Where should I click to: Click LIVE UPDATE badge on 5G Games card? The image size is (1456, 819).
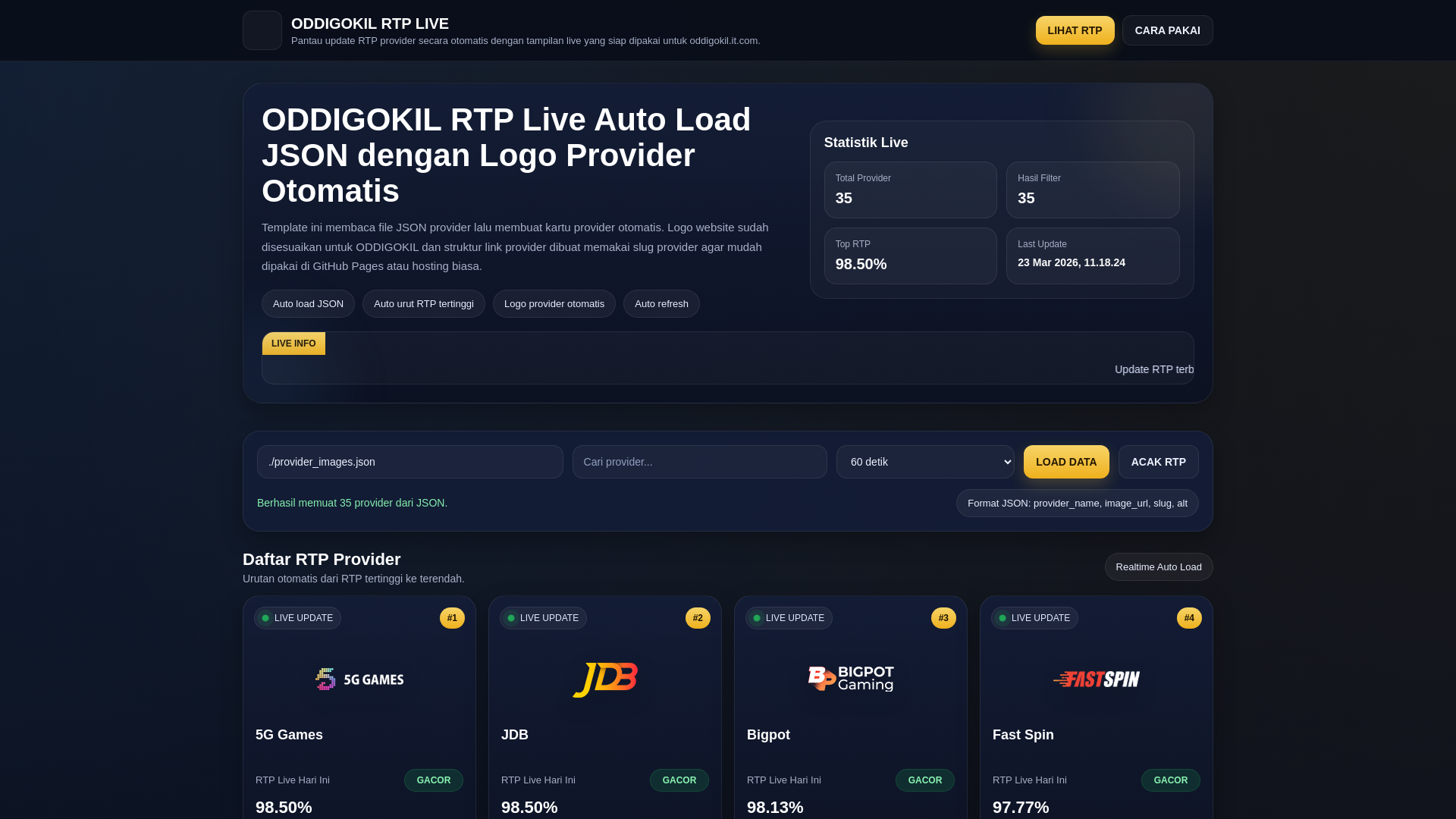[x=297, y=618]
